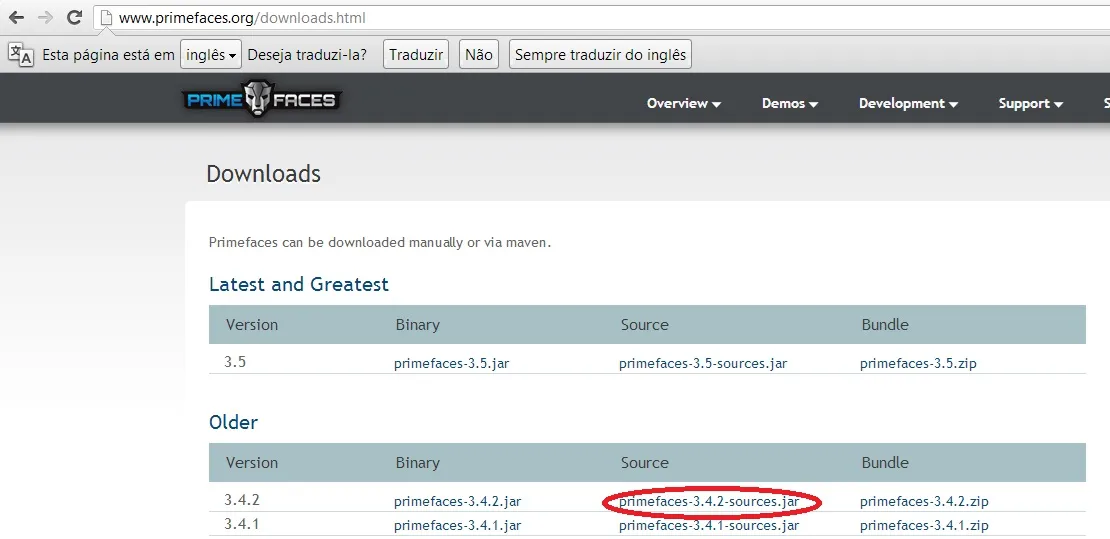Screen dimensions: 1110x539
Task: Click the Downloads page heading
Action: click(x=263, y=174)
